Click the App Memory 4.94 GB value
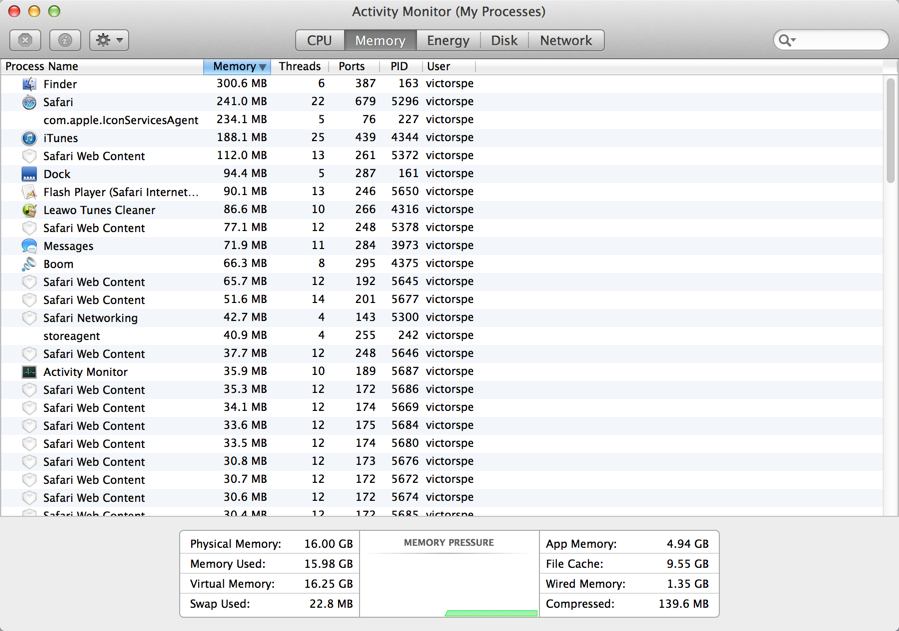Viewport: 899px width, 631px height. point(687,544)
